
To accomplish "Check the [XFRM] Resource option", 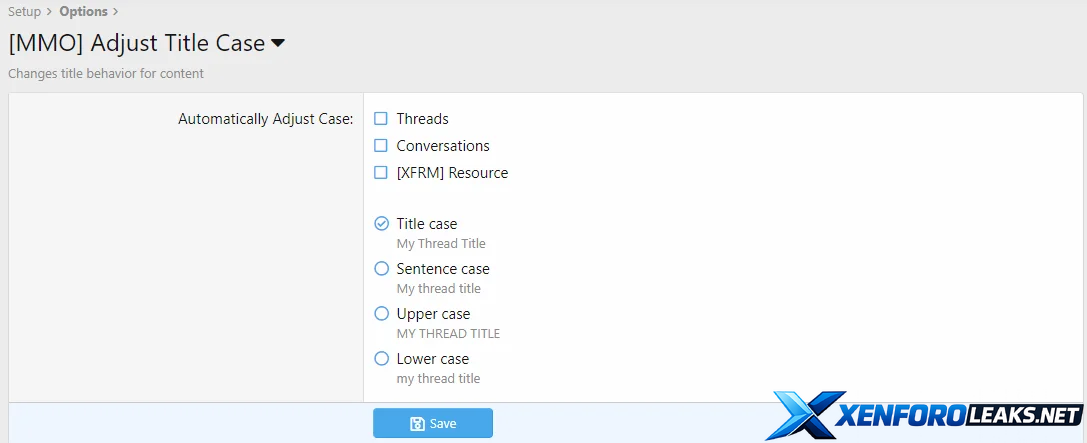I will pyautogui.click(x=381, y=173).
